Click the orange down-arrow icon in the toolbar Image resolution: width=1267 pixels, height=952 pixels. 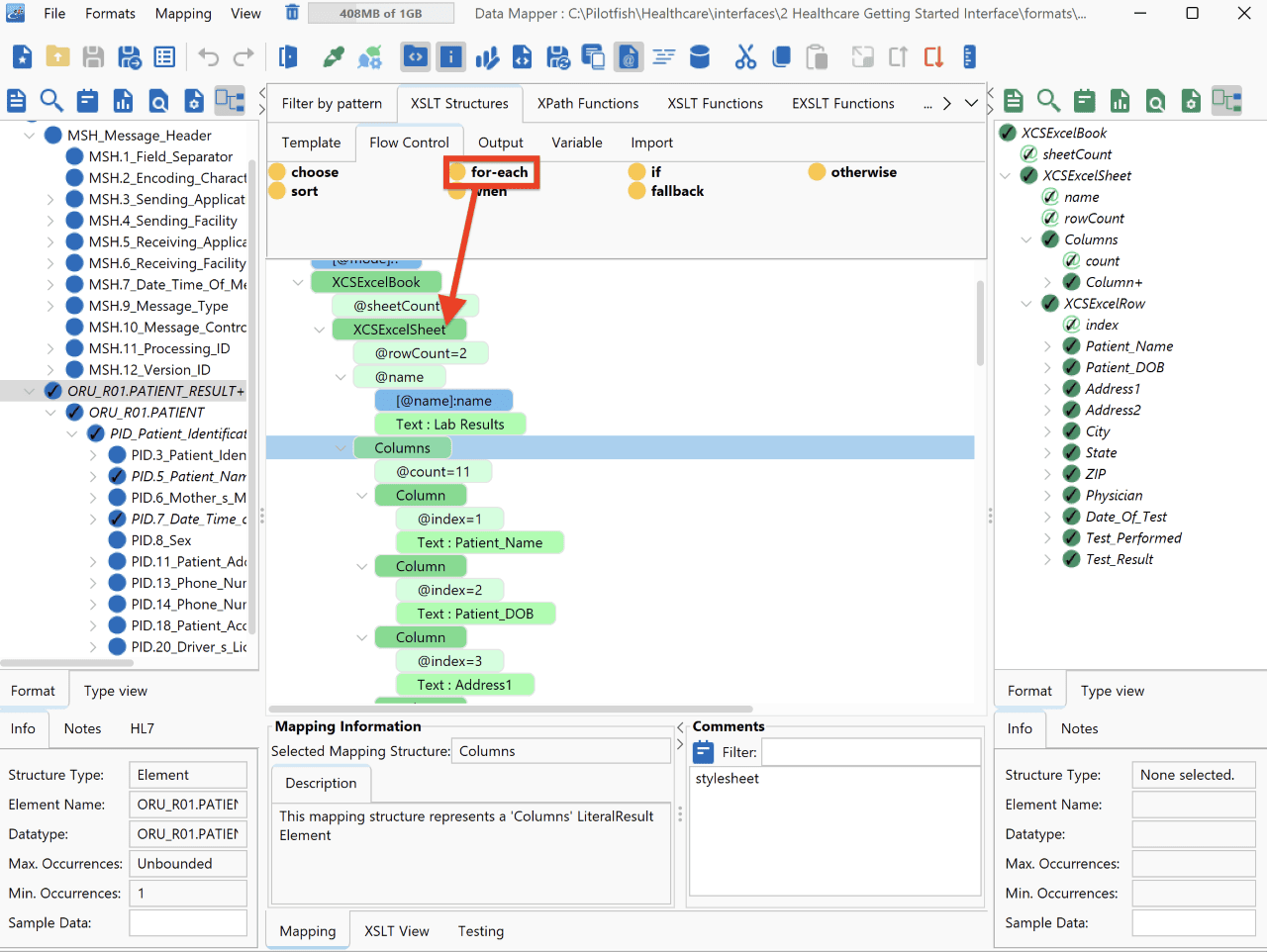[x=933, y=57]
